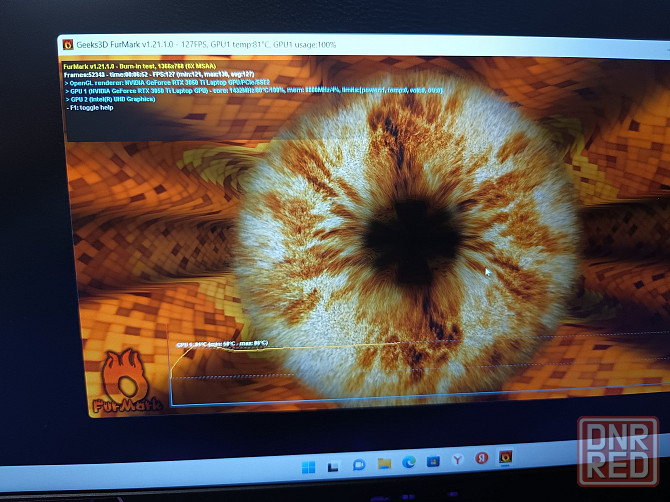Switch to FurMark via taskbar icon
This screenshot has width=670, height=502.
(x=505, y=457)
